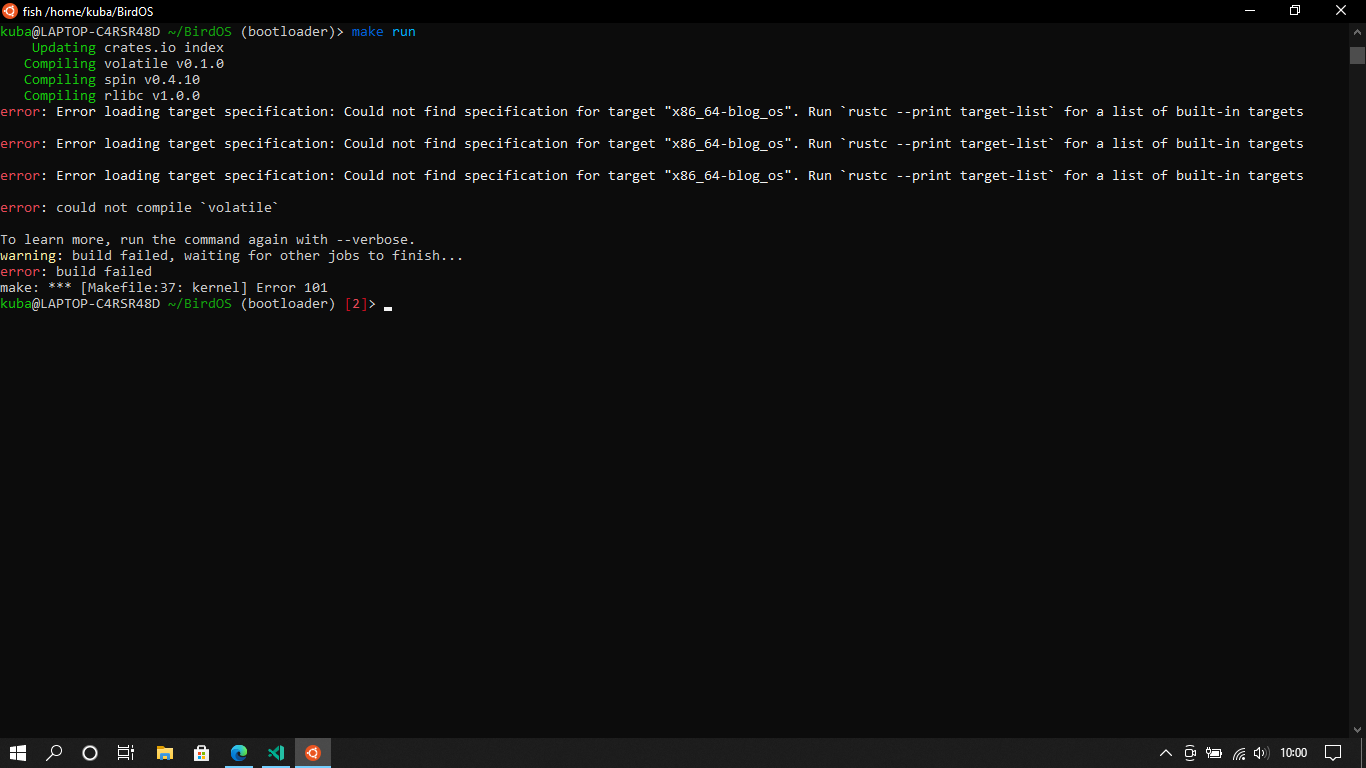Open the calendar by clicking the clock
The width and height of the screenshot is (1366, 768).
[x=1293, y=753]
